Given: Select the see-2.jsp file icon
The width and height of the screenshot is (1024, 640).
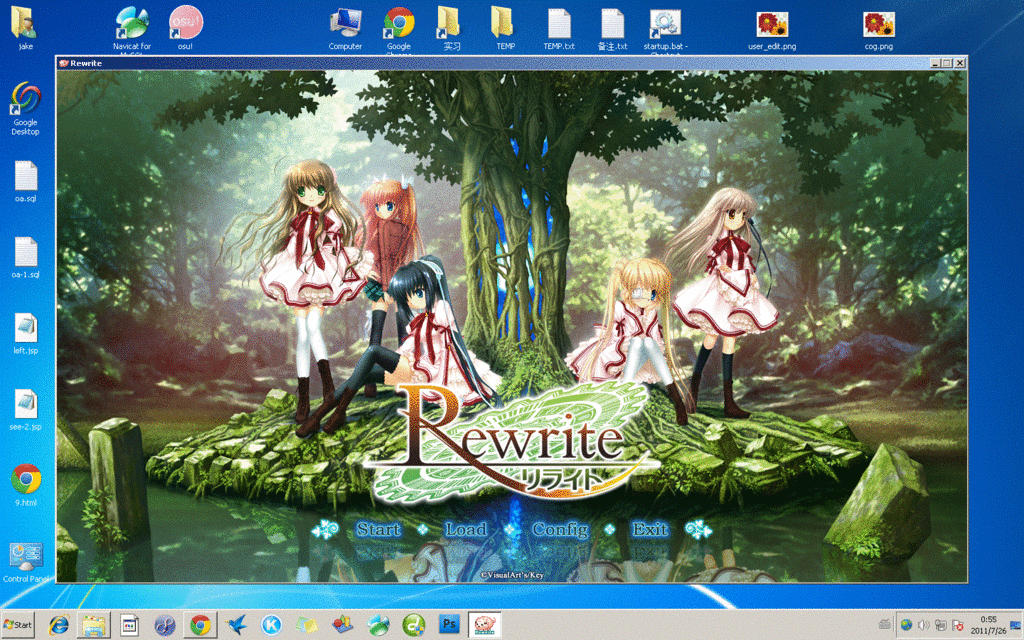Looking at the screenshot, I should (x=25, y=409).
